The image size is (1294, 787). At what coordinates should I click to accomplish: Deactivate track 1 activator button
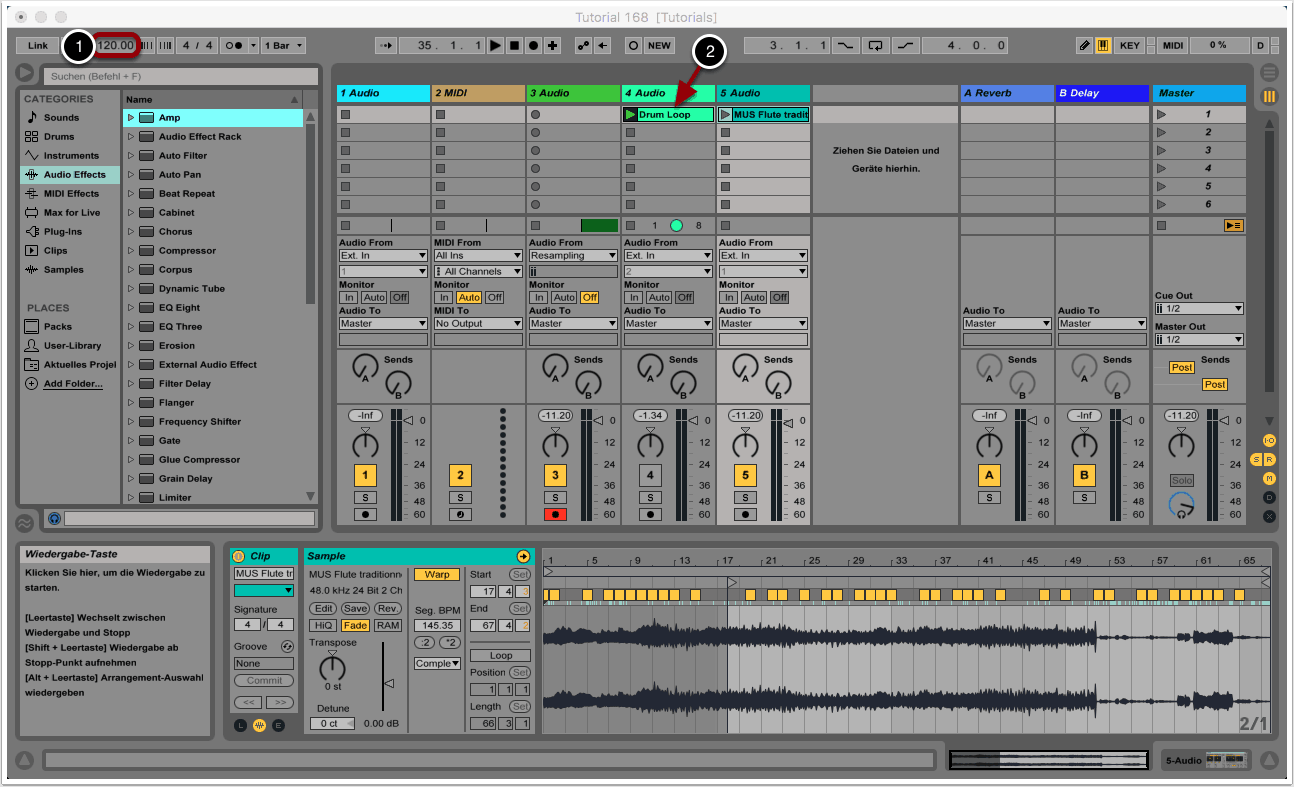[x=366, y=476]
